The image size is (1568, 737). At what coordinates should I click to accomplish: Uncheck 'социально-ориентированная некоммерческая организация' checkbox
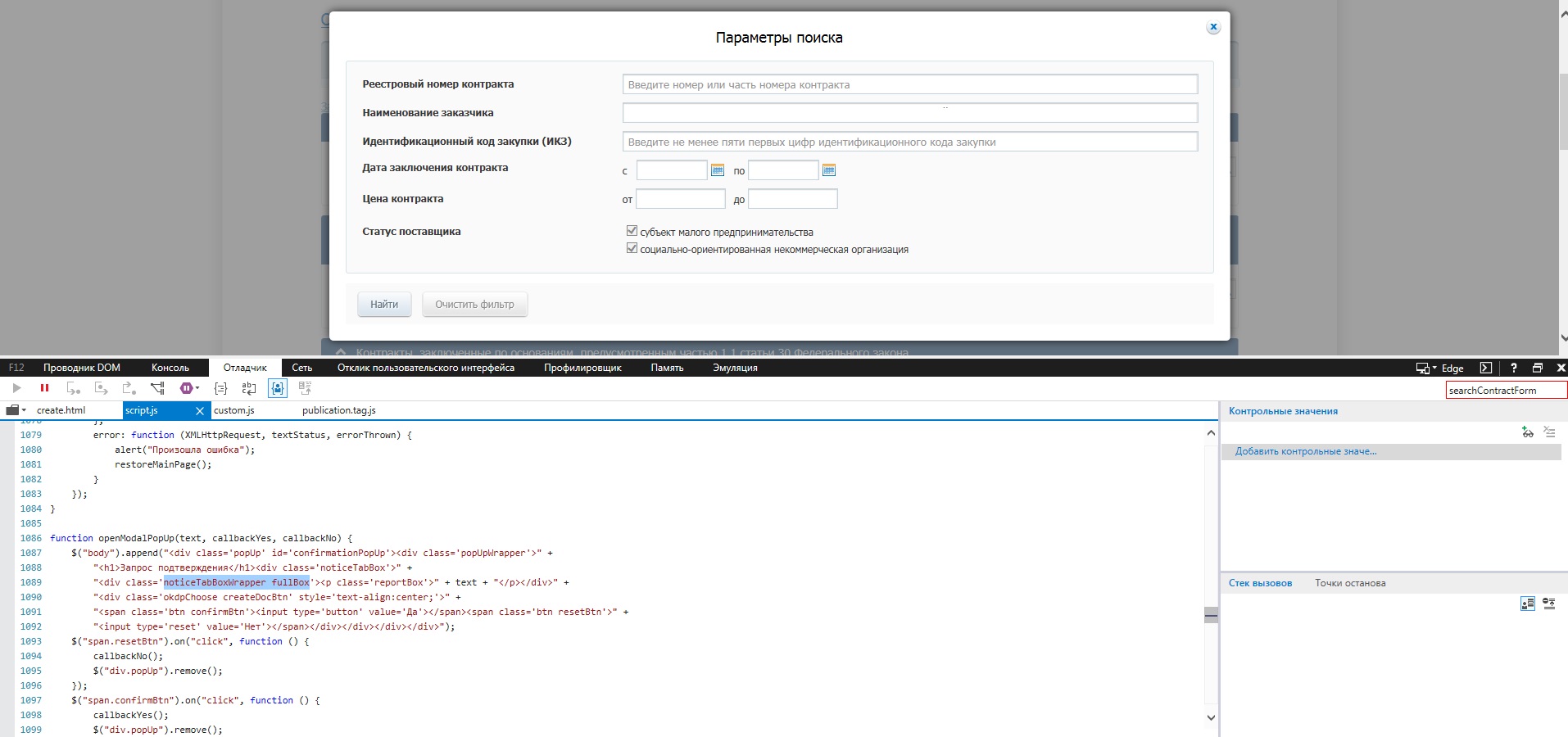coord(632,248)
